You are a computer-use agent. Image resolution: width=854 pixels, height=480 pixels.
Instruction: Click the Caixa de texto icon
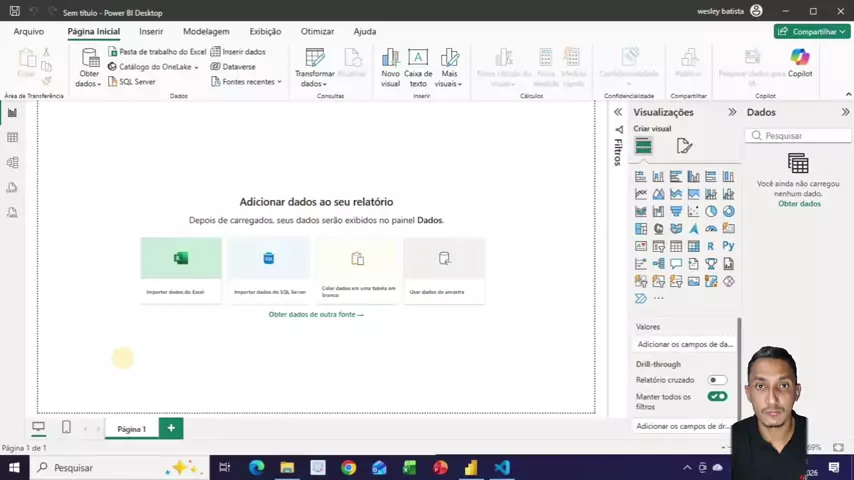click(418, 65)
